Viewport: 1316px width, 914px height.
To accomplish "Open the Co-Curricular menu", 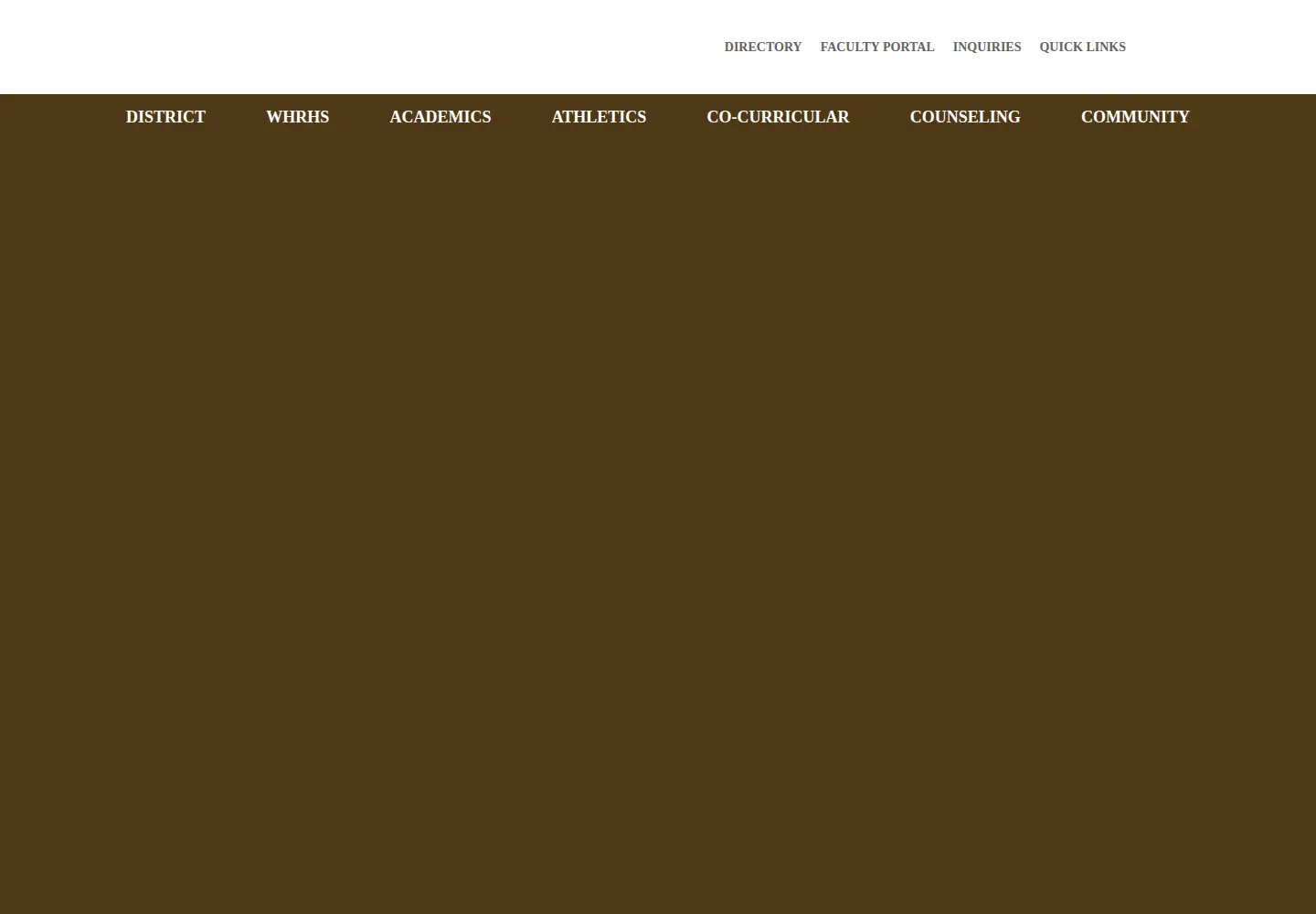I will 778,117.
